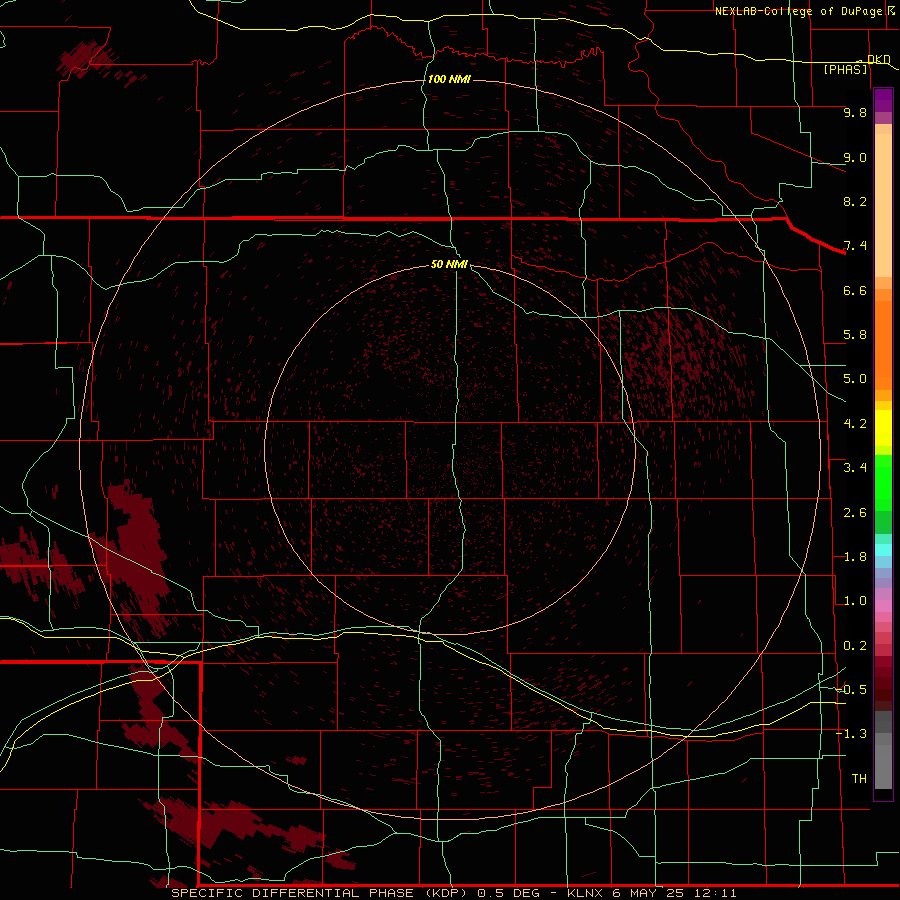900x900 pixels.
Task: Click the 12:11 timestamp in the caption
Action: click(715, 893)
